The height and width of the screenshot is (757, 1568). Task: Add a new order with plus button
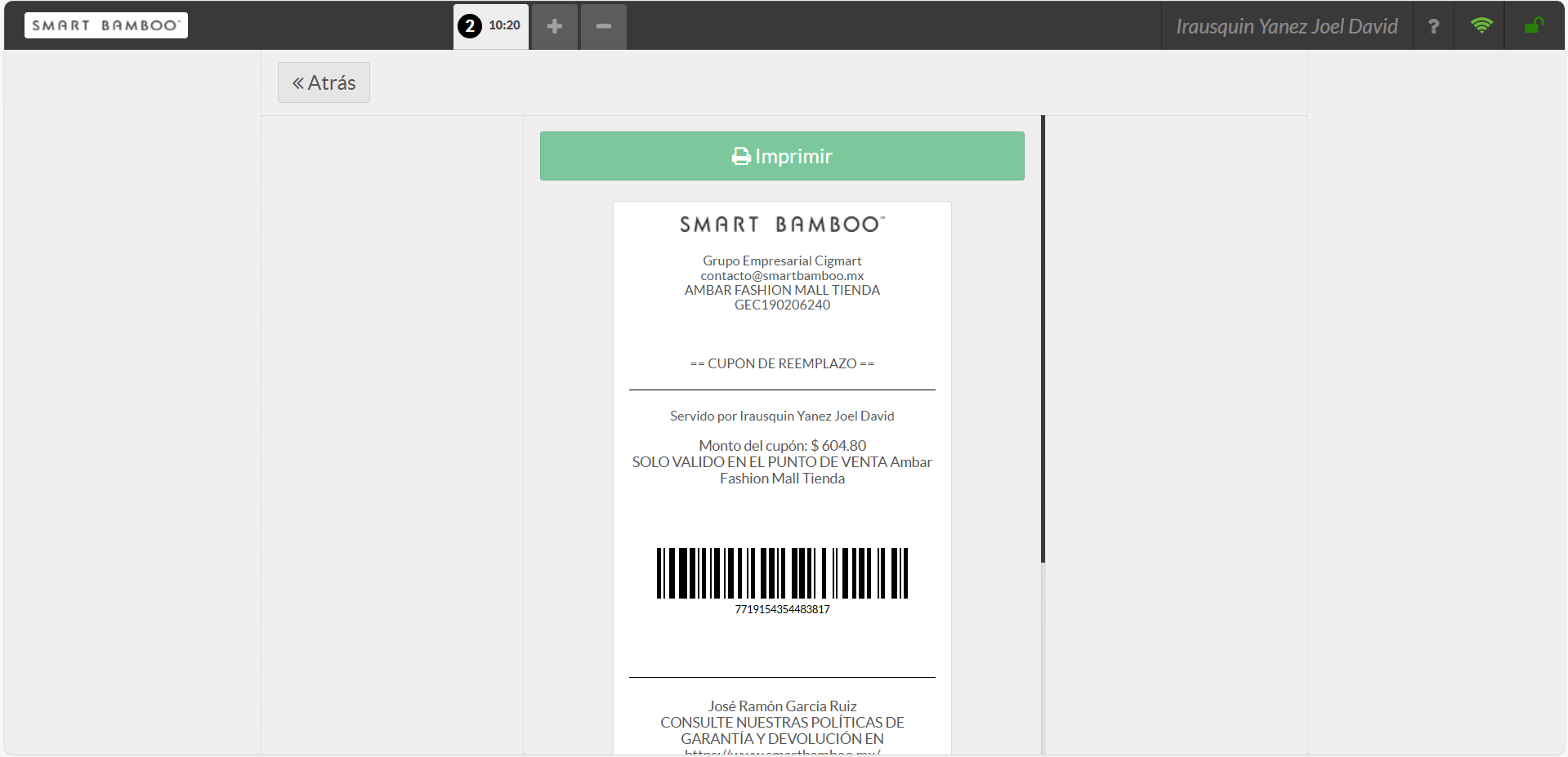coord(555,26)
